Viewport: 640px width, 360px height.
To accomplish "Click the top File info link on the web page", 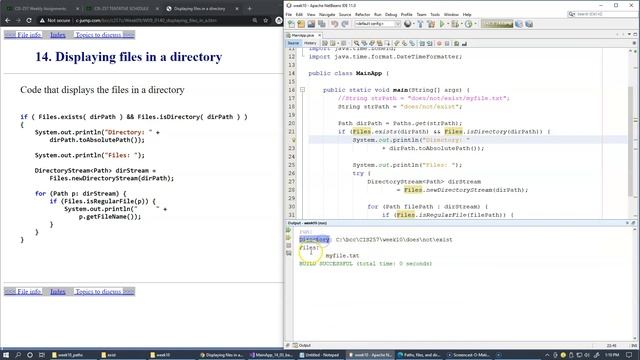I will [x=23, y=35].
